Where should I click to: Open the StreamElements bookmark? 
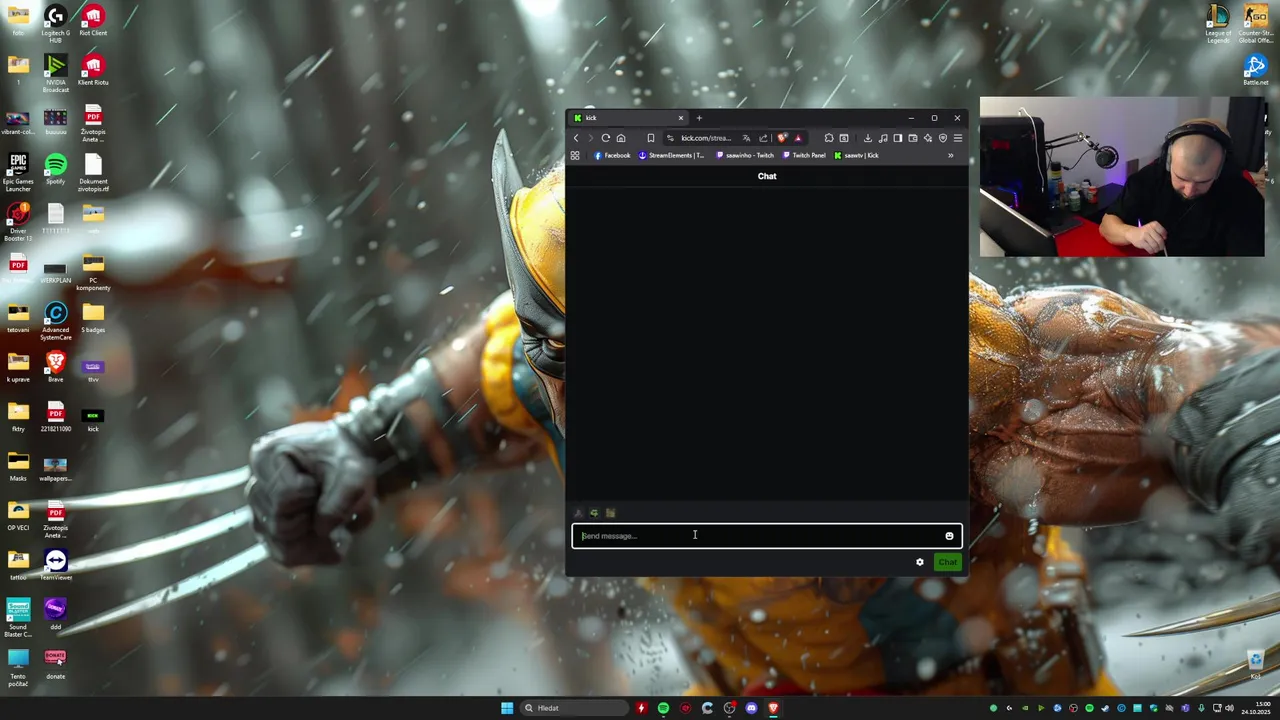pos(671,156)
